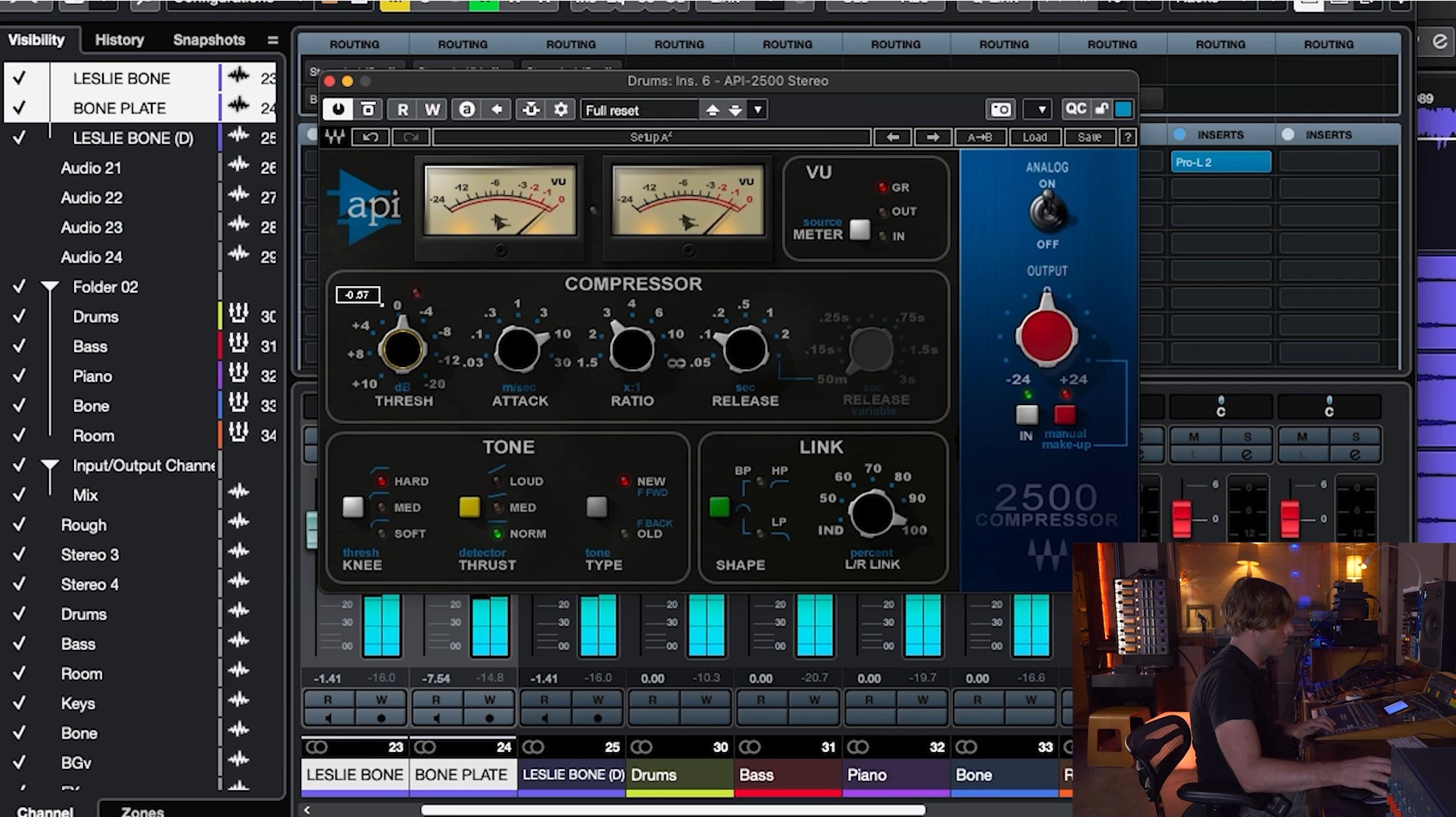This screenshot has width=1456, height=817.
Task: Enable Write automation (W) in plugin header
Action: pos(432,110)
